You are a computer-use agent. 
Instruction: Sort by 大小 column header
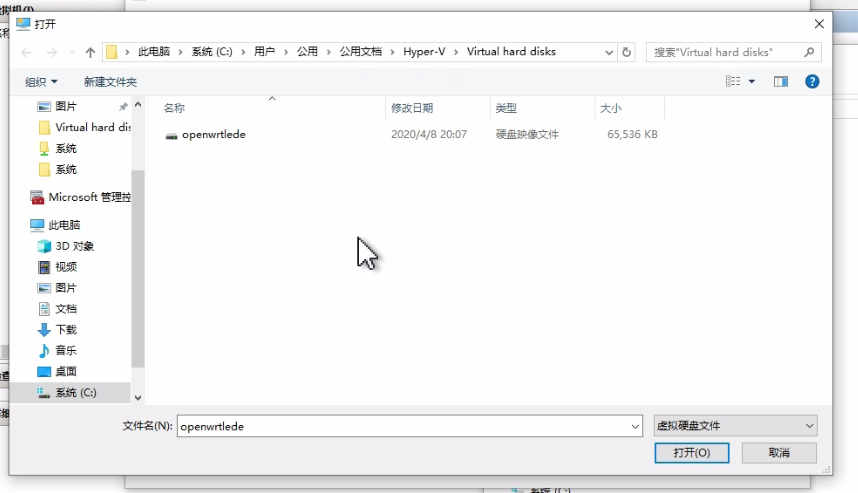[x=611, y=108]
